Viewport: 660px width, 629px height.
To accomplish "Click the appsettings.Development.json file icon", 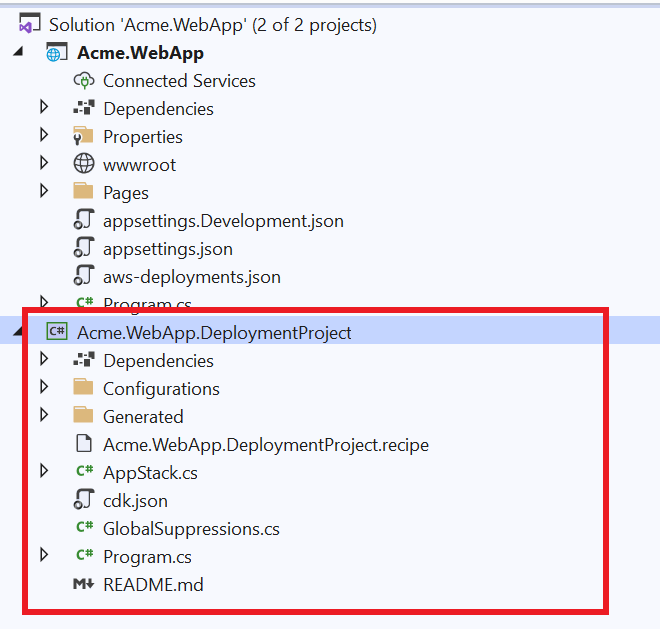I will coord(84,220).
